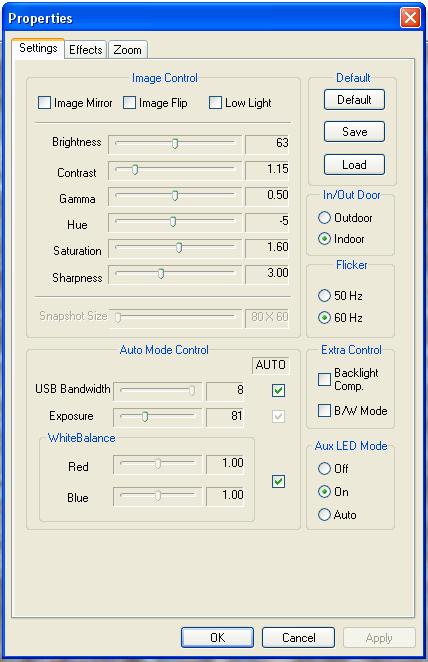Click the Sharpness slider thumb

tap(161, 274)
